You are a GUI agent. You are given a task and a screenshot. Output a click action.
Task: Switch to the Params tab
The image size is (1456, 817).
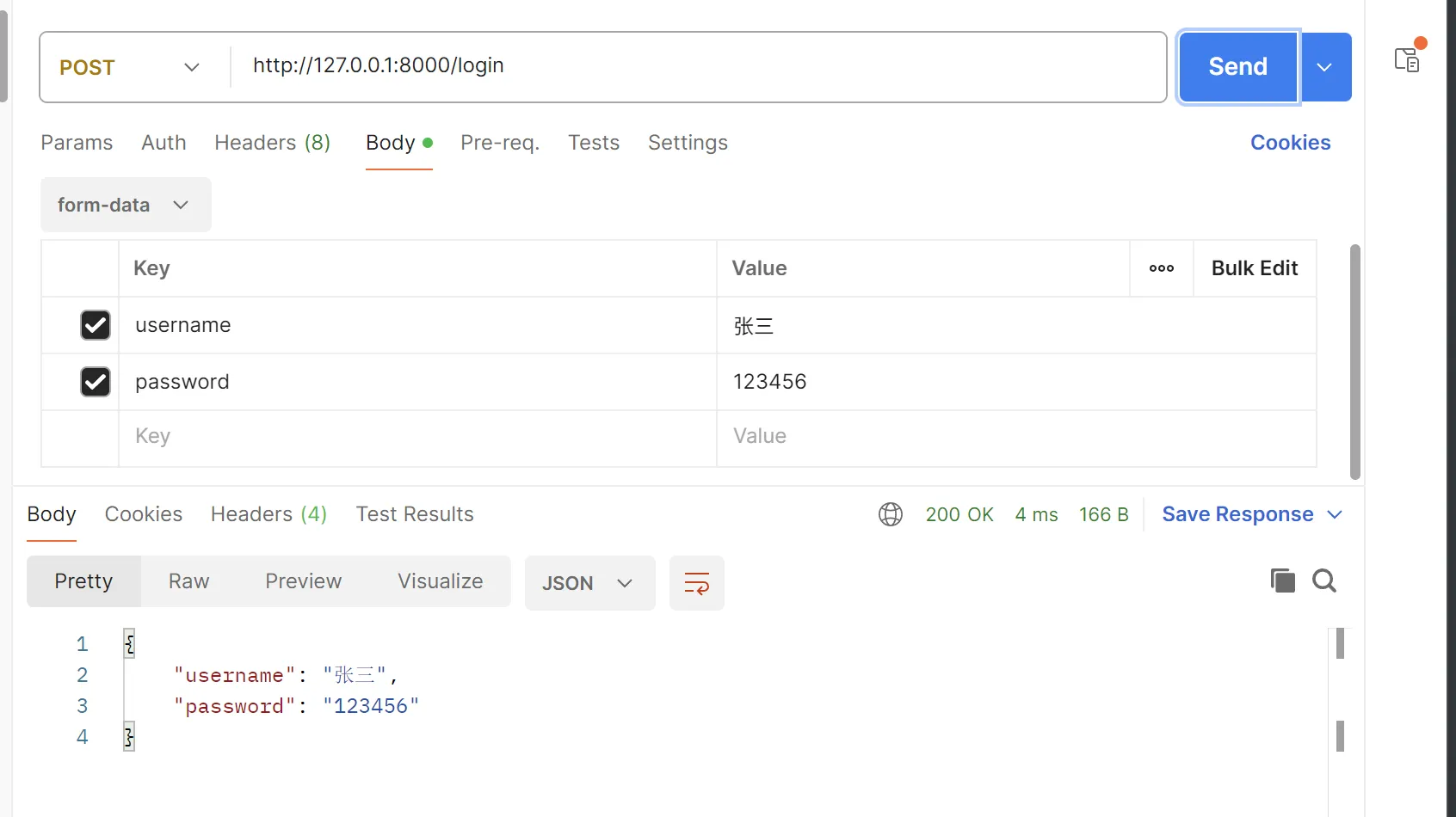[77, 143]
